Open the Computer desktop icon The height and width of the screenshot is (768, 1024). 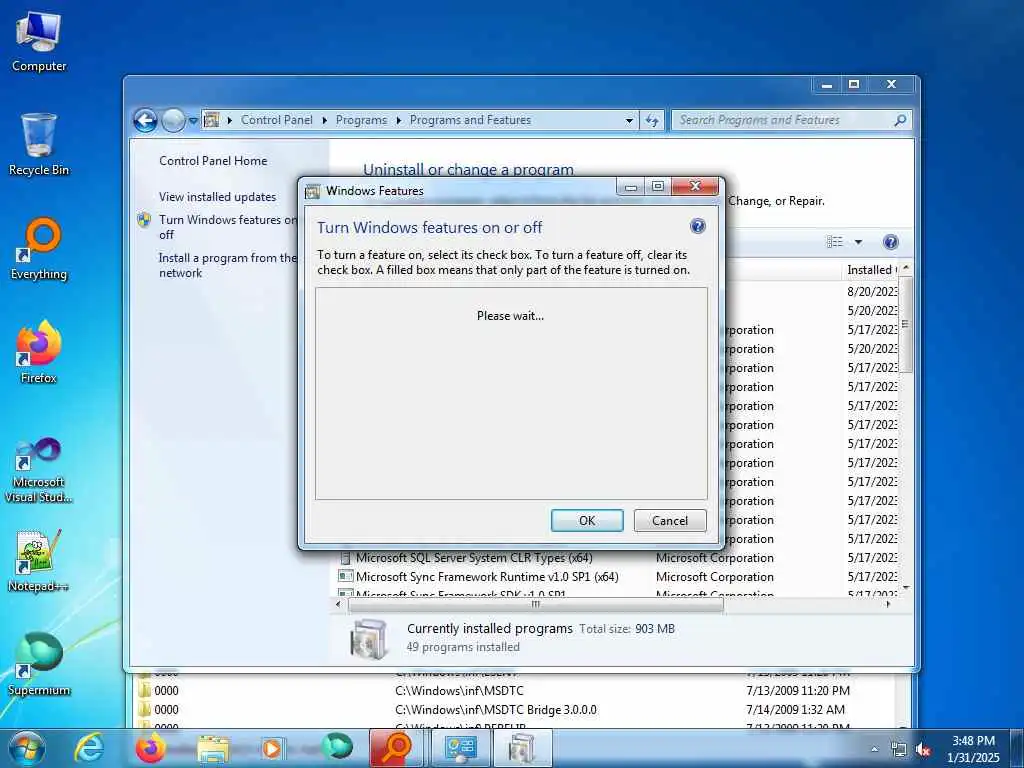pos(39,42)
